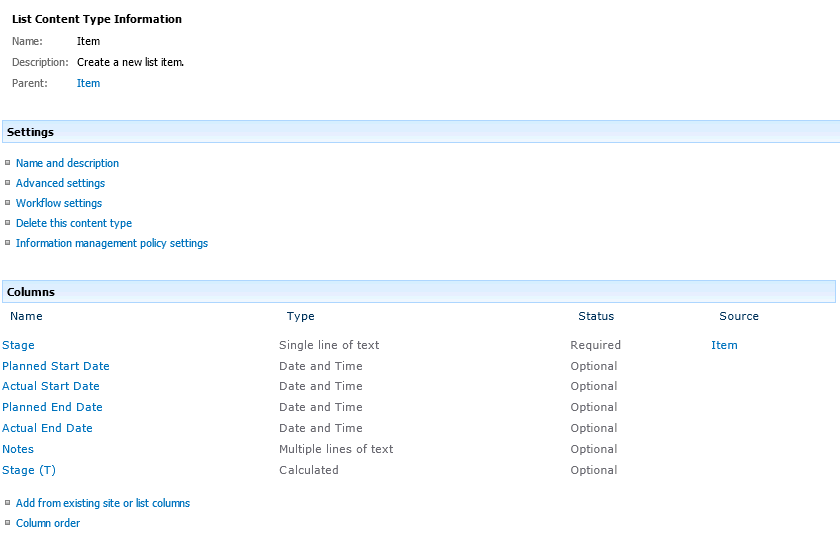The height and width of the screenshot is (539, 840).
Task: Click the bullet icon beside Column order
Action: (x=8, y=522)
